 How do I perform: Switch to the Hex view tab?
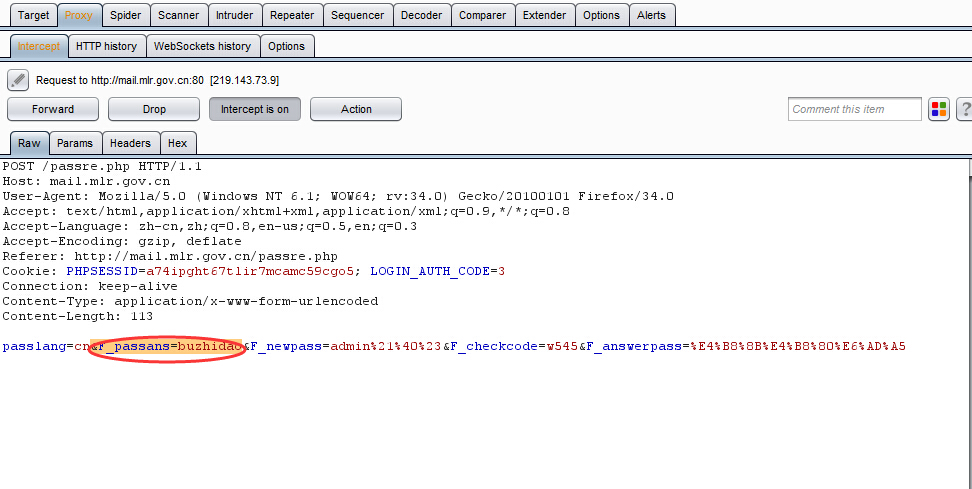tap(177, 143)
